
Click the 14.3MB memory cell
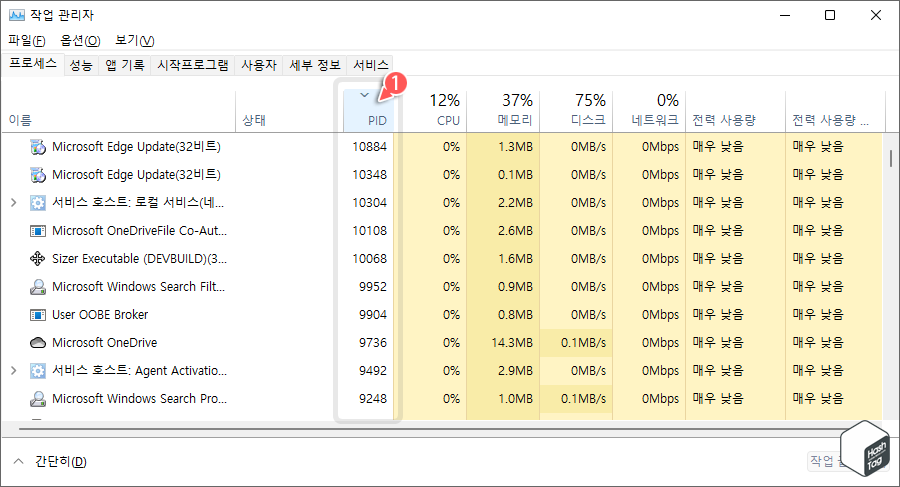pos(503,343)
